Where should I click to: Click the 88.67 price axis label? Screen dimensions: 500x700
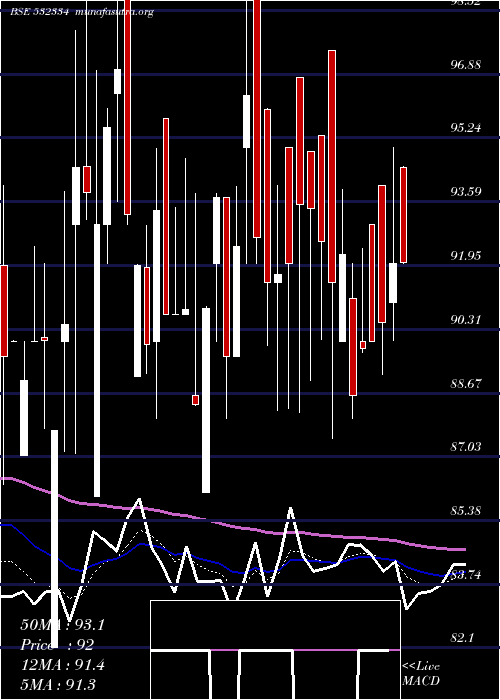pyautogui.click(x=466, y=383)
